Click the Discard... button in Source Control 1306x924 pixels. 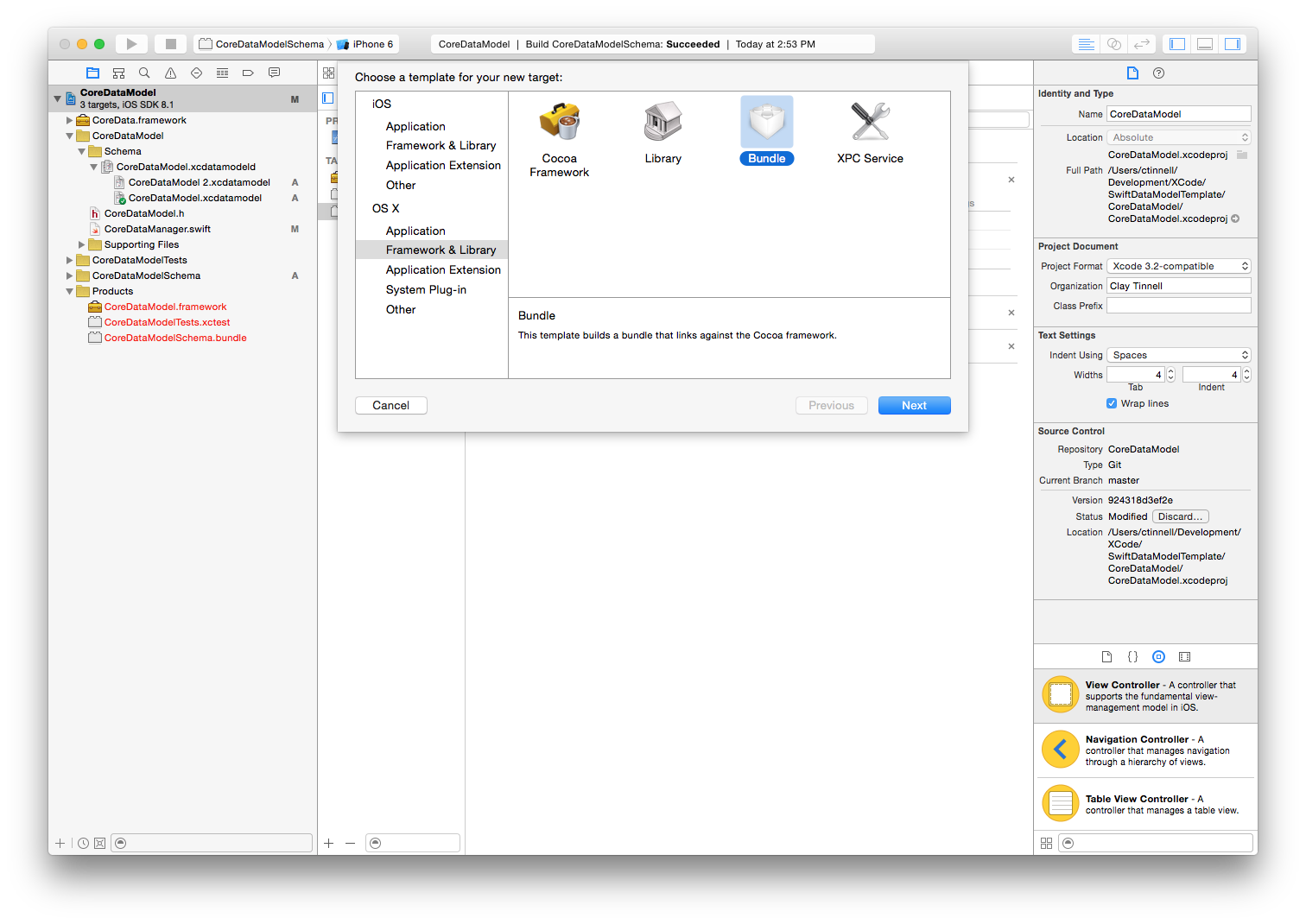point(1180,517)
